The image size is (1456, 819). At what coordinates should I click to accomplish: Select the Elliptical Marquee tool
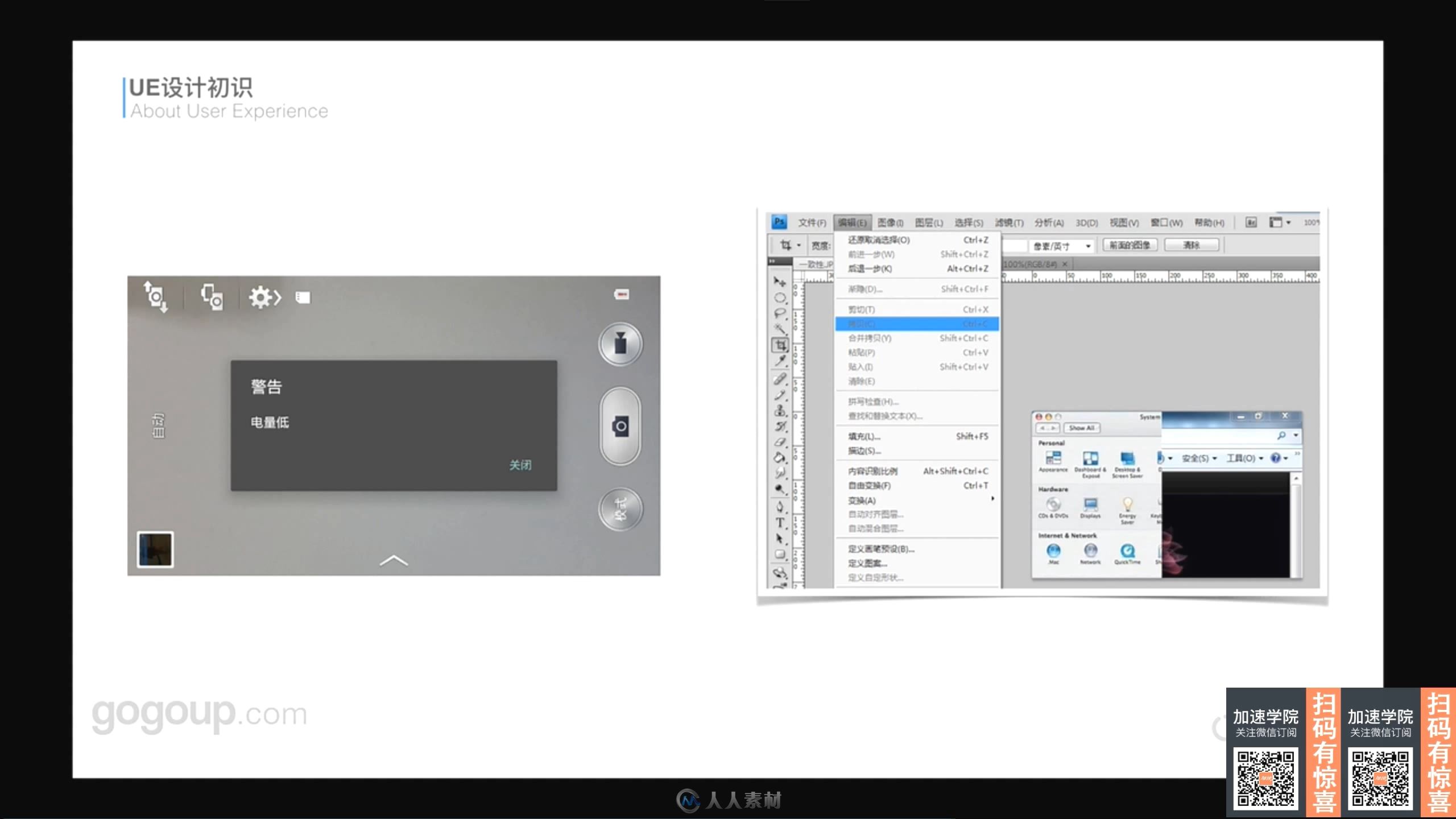(780, 297)
